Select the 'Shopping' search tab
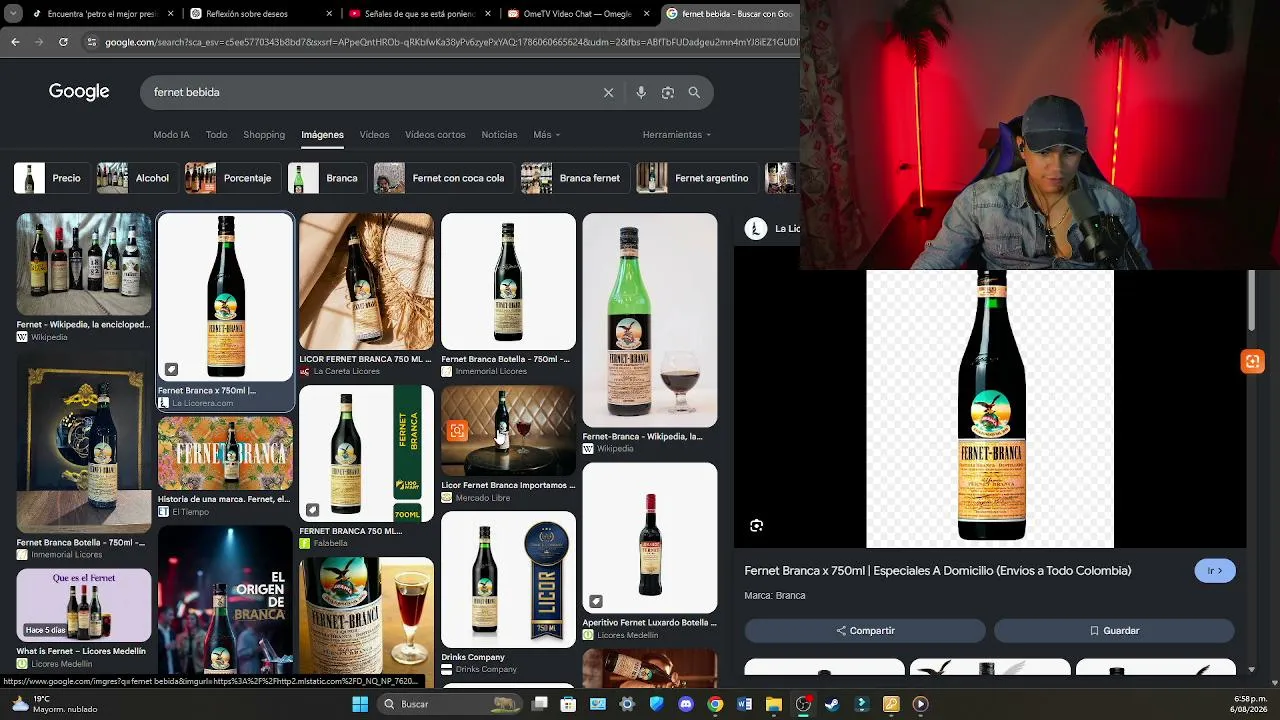This screenshot has width=1280, height=720. 264,135
